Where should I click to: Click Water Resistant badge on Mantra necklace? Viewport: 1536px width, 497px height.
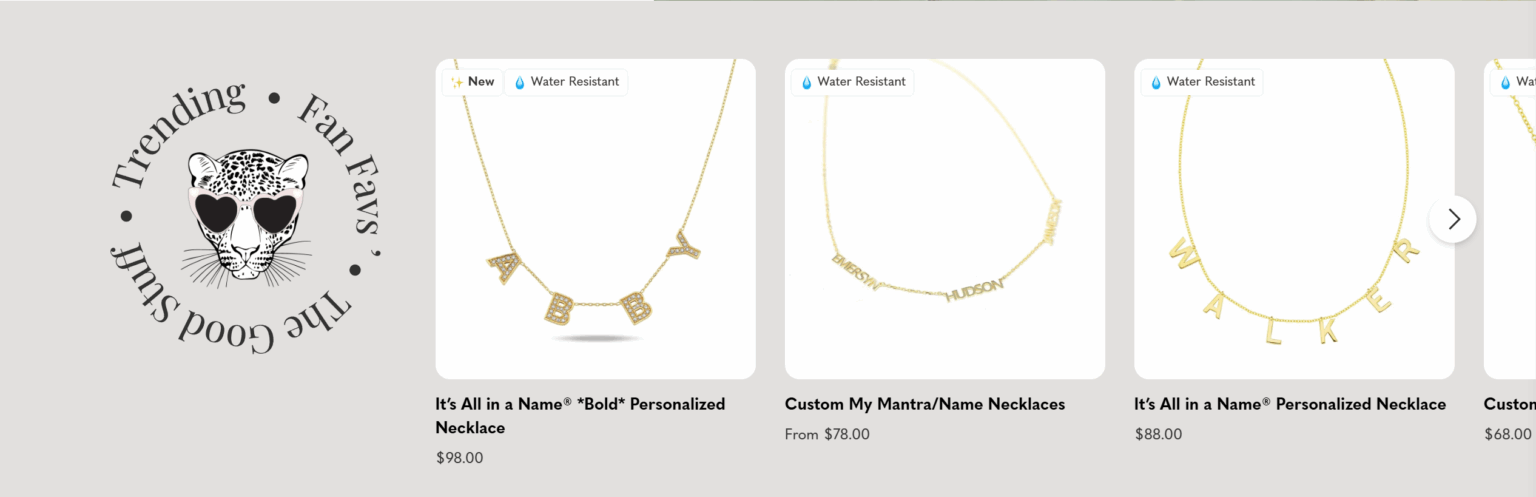852,82
